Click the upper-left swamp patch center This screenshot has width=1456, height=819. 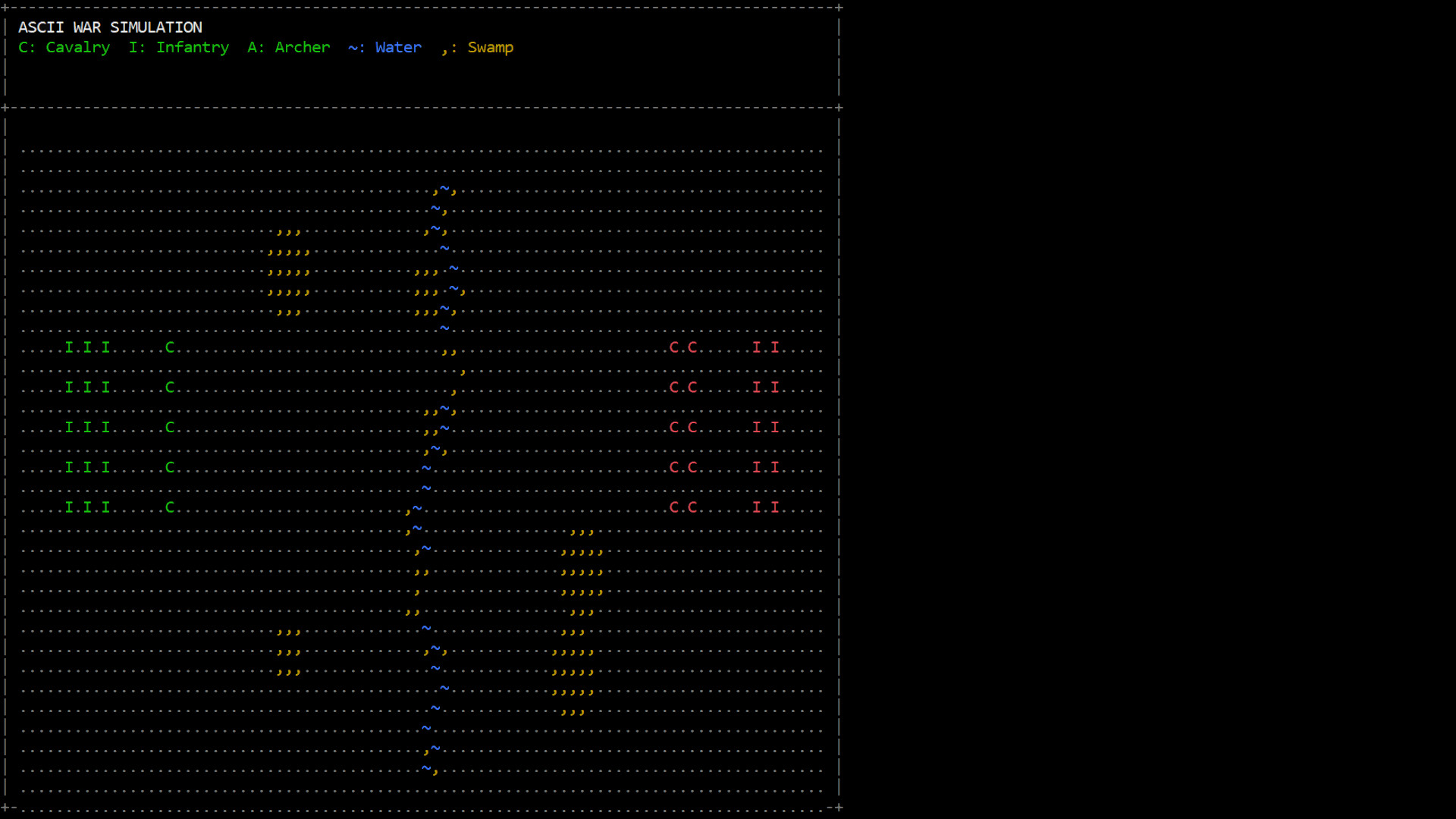pyautogui.click(x=289, y=271)
